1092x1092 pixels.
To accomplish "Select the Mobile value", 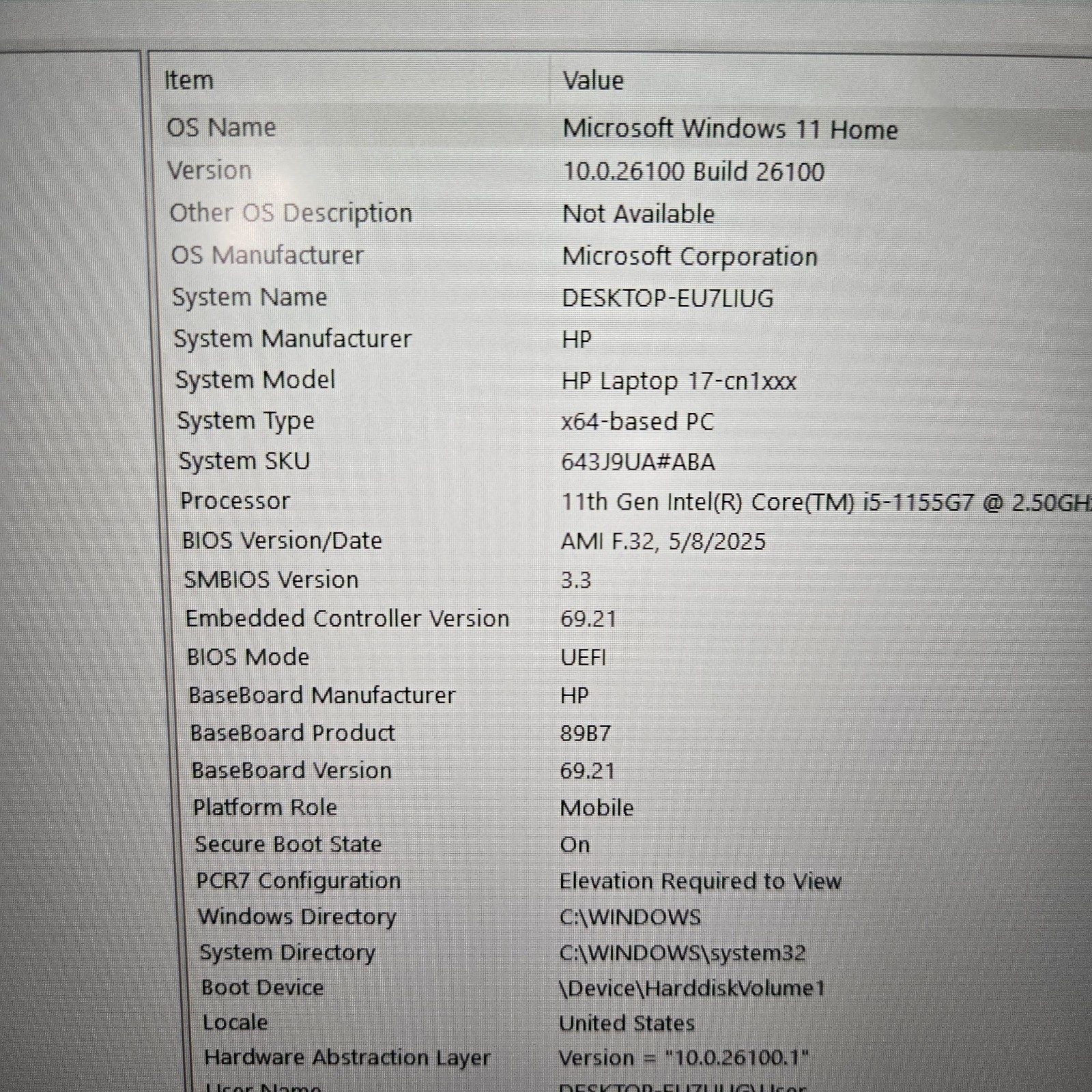I will (597, 808).
